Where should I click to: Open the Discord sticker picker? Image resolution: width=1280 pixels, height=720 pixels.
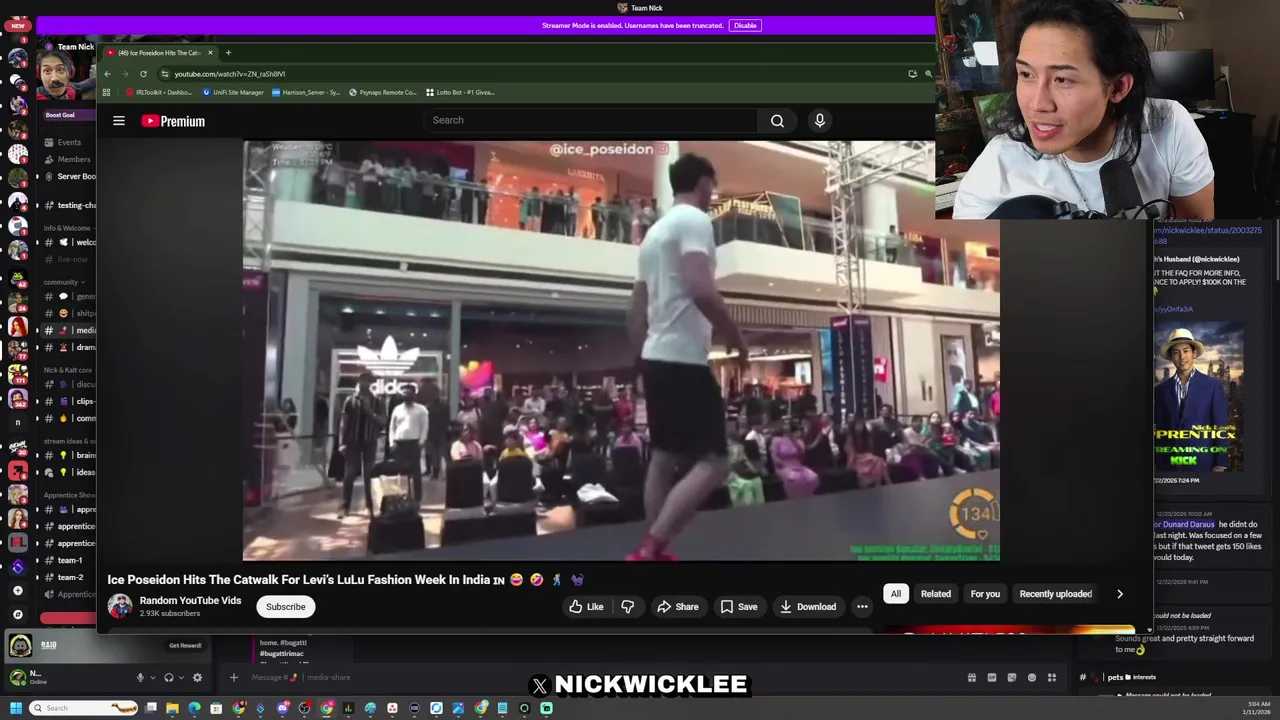pos(1011,677)
